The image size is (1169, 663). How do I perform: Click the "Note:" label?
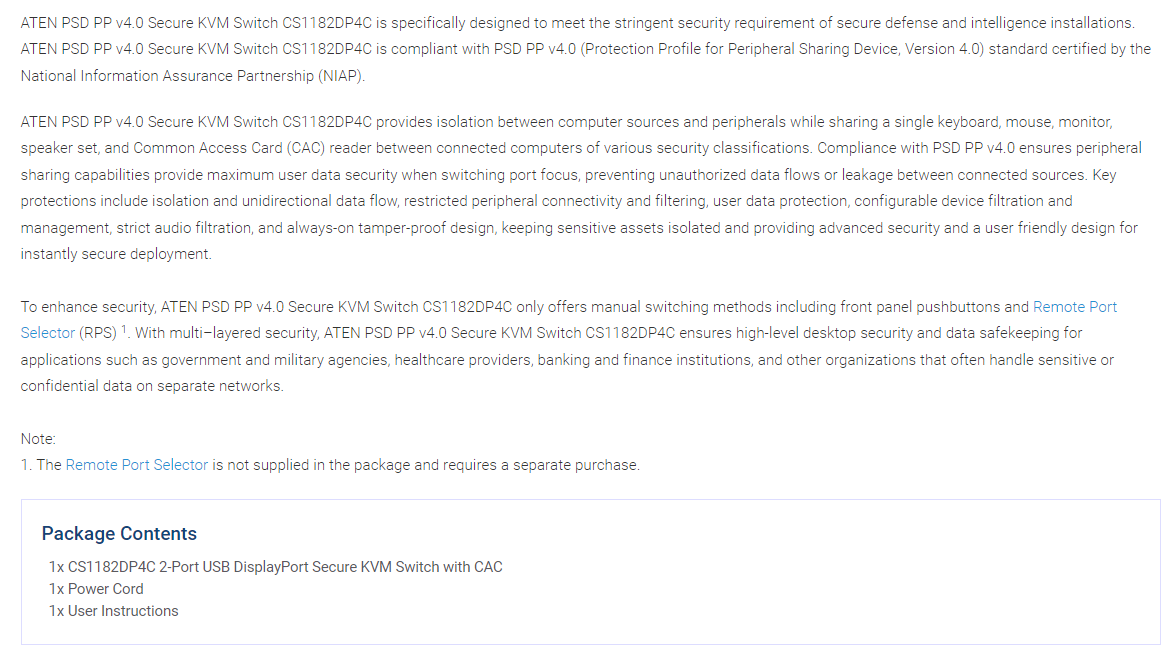(38, 439)
